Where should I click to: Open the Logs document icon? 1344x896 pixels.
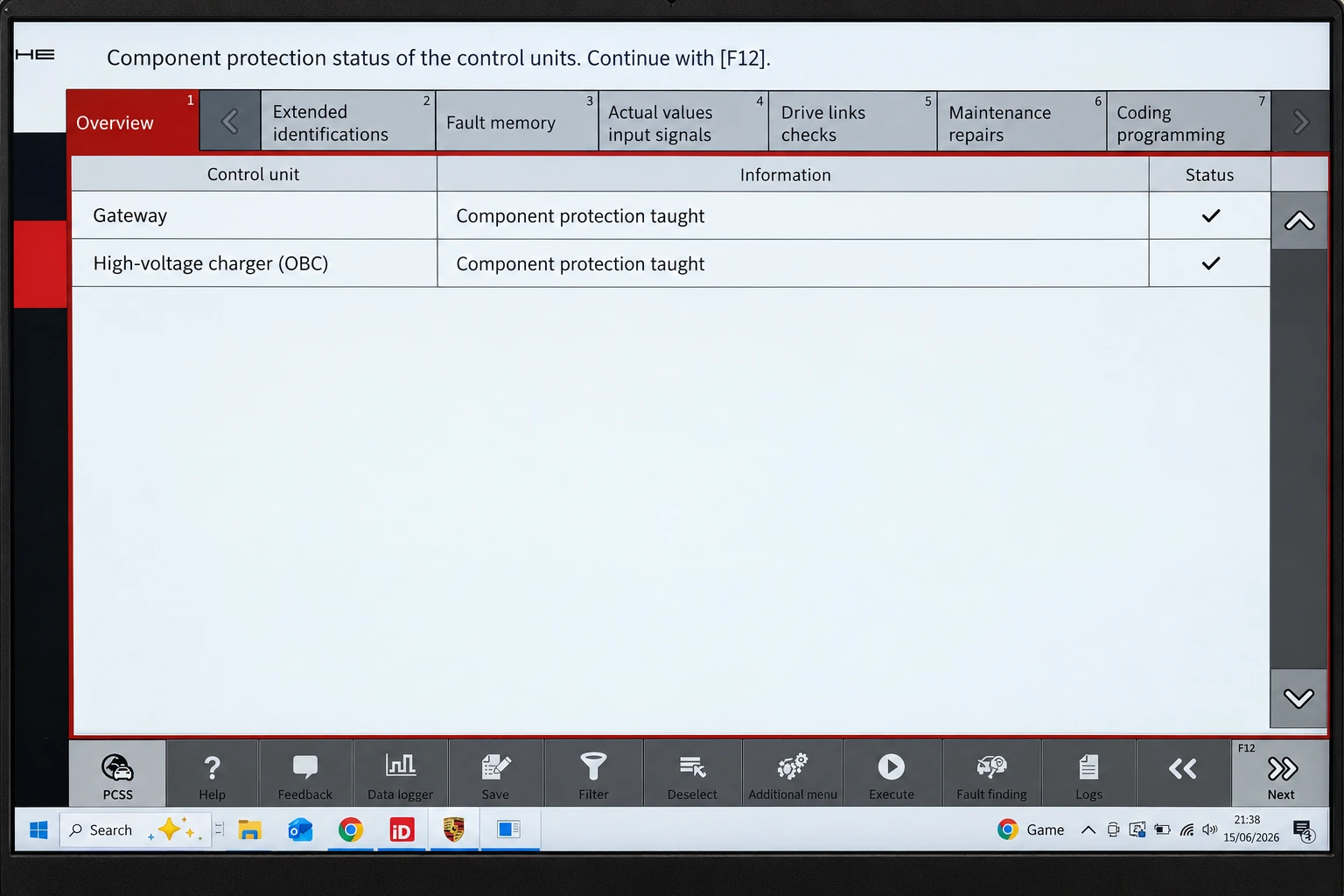click(x=1088, y=773)
